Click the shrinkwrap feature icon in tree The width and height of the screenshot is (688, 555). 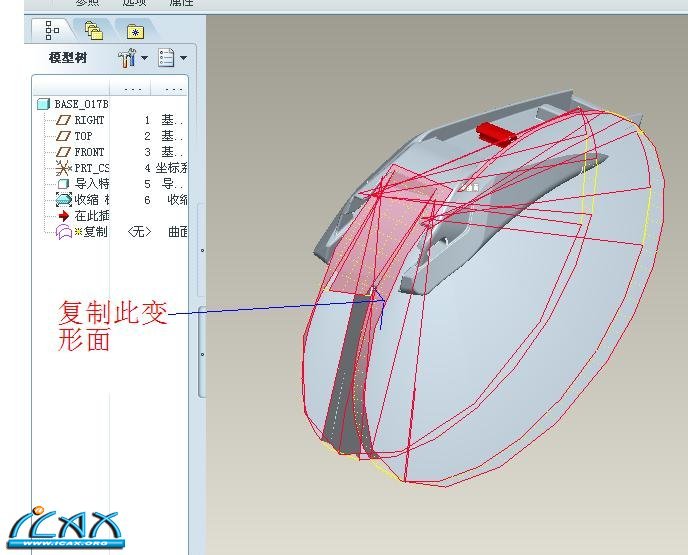coord(64,200)
